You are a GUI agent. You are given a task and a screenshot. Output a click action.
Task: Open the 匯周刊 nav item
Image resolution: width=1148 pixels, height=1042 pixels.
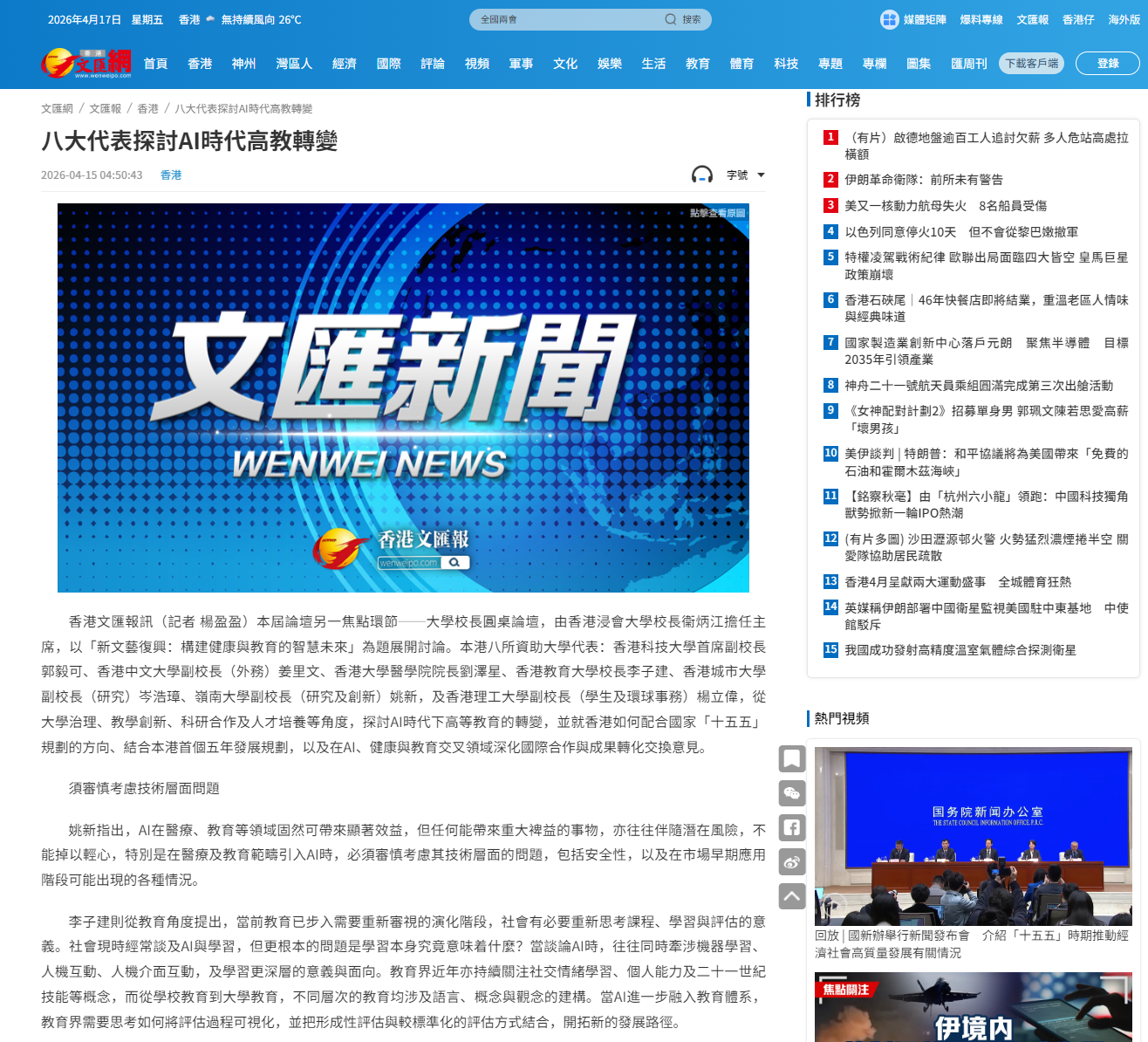pos(969,64)
